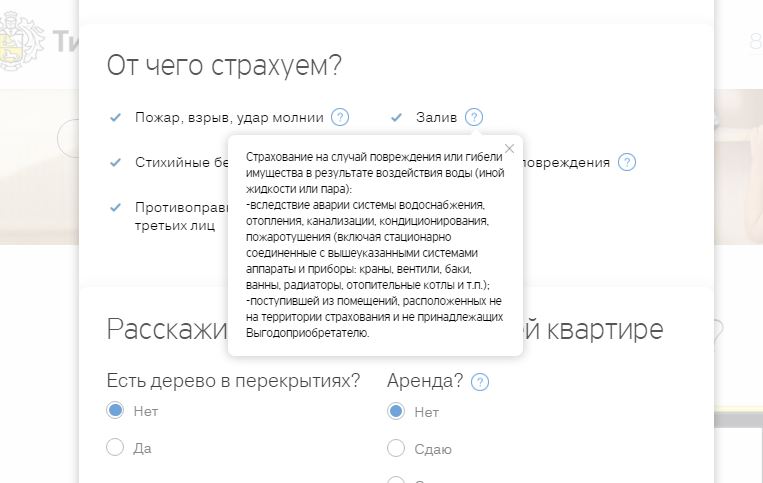Click checkmark next to Залив
The width and height of the screenshot is (763, 483).
click(397, 117)
